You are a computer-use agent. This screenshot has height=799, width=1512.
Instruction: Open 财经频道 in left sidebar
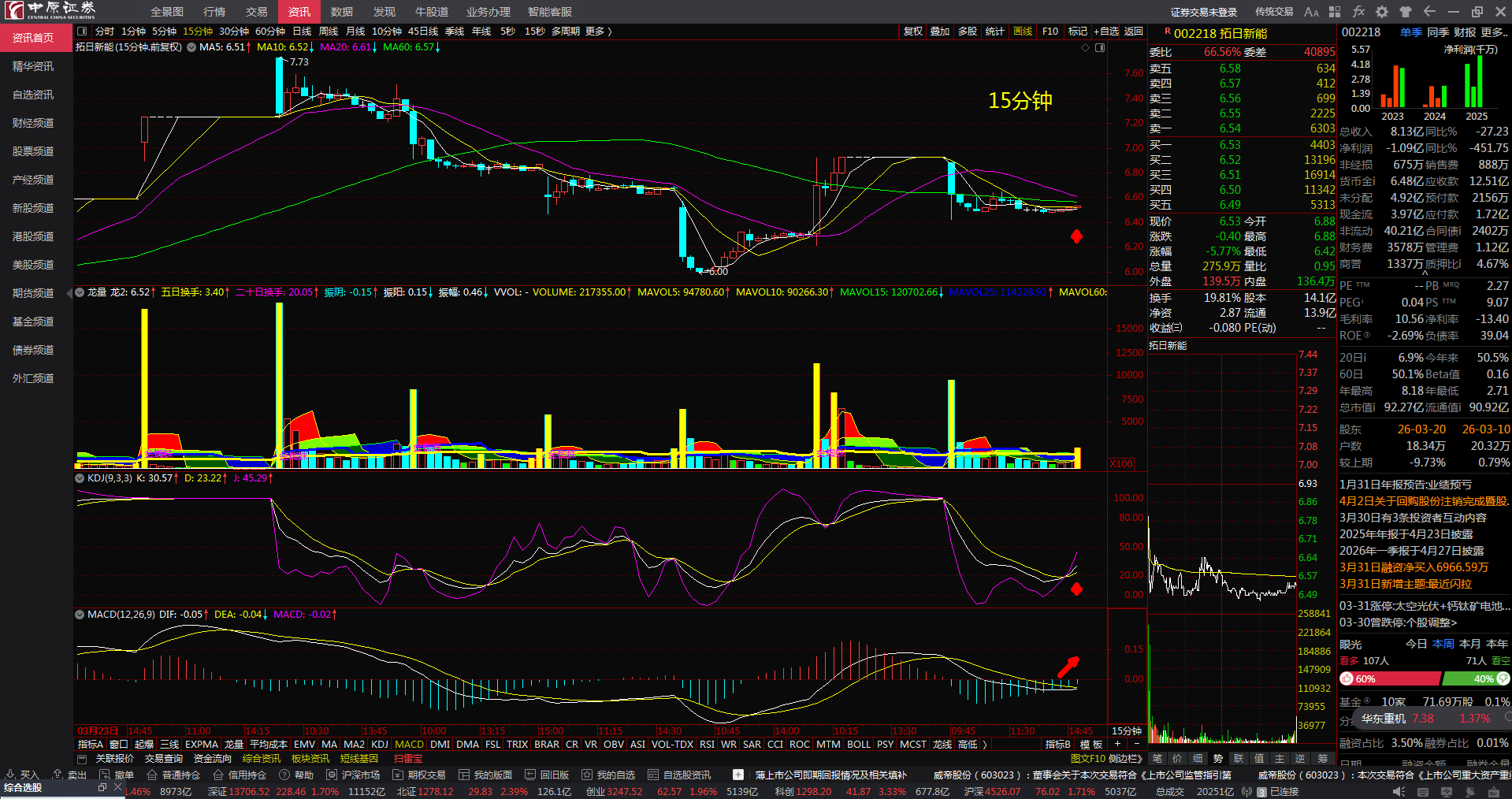(x=33, y=123)
